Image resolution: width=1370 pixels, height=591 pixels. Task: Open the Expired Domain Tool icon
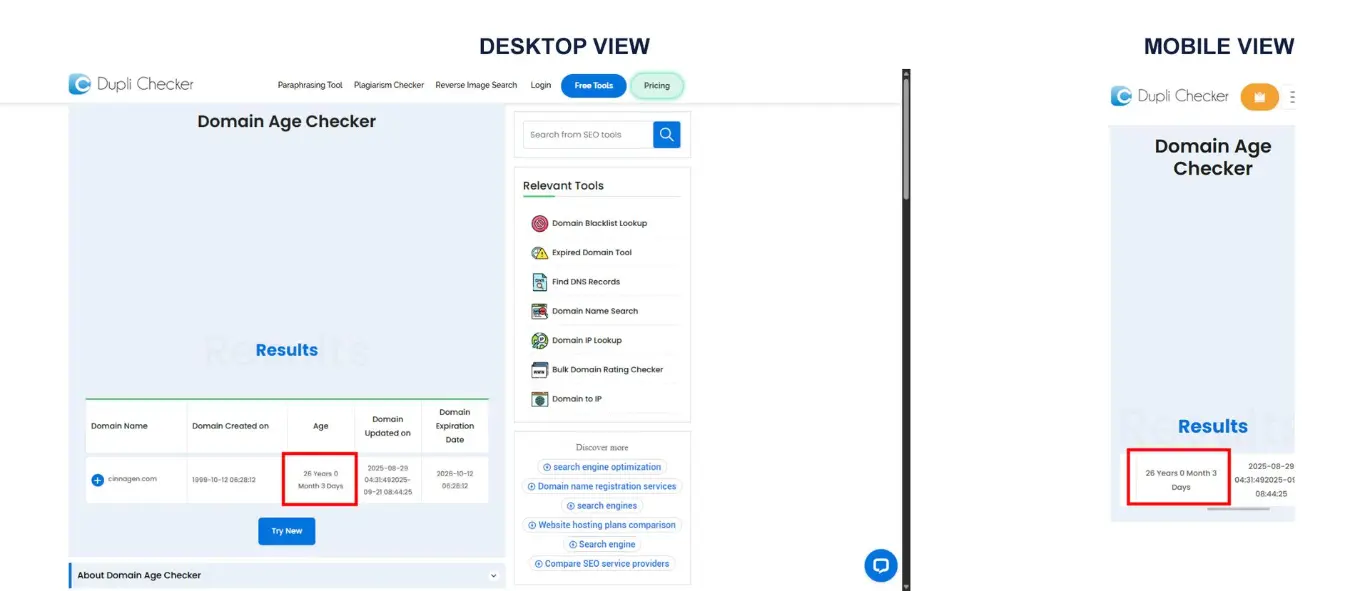click(539, 253)
